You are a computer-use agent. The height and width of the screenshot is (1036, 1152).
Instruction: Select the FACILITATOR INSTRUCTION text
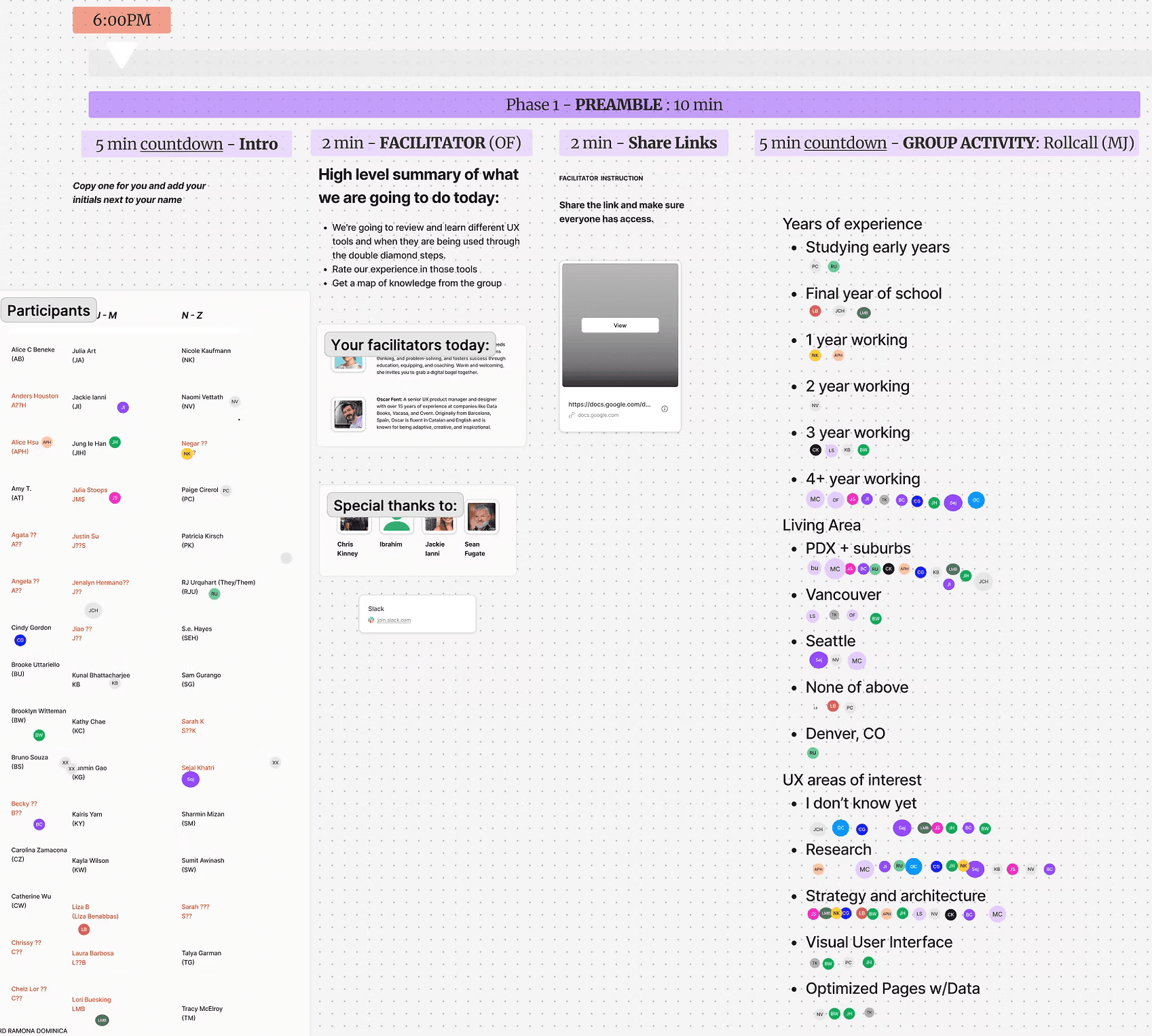[x=601, y=178]
